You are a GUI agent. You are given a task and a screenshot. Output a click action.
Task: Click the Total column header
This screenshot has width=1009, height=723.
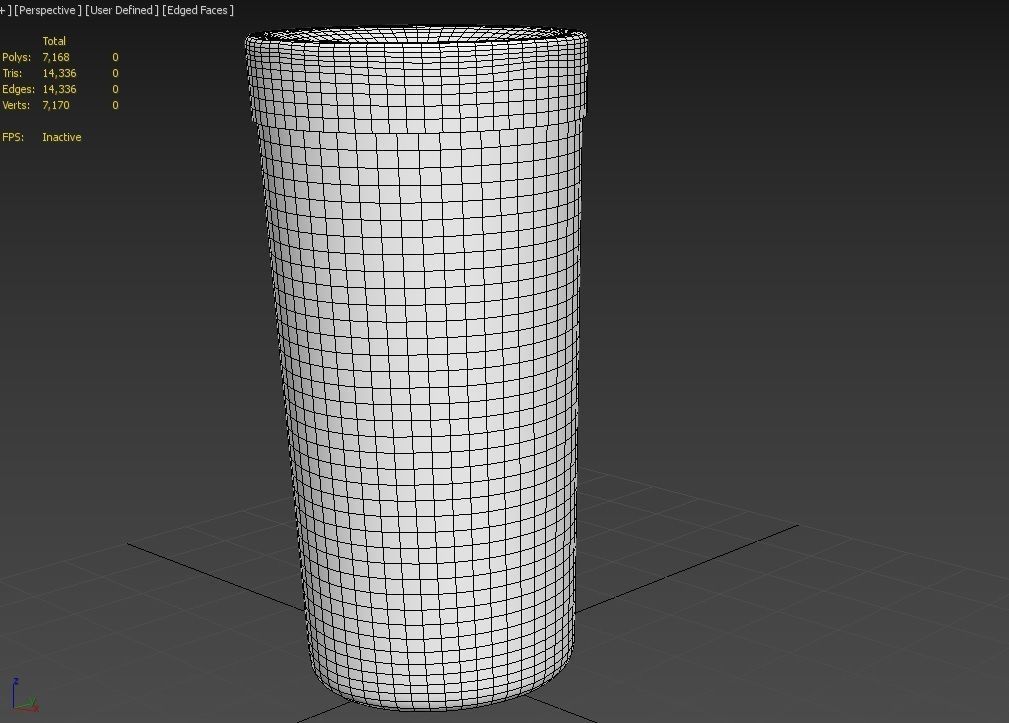coord(54,41)
